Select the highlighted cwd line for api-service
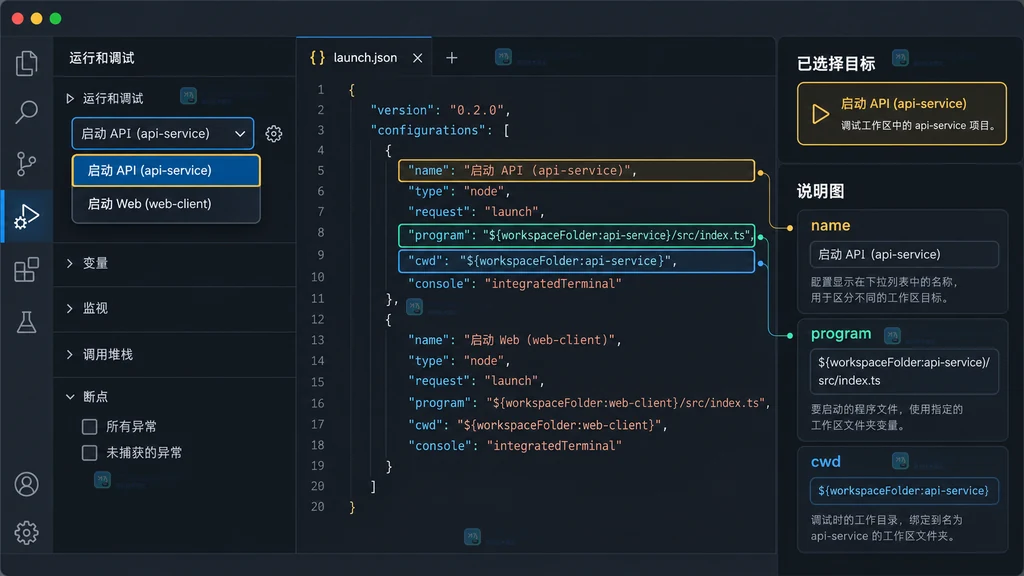1024x576 pixels. 576,261
